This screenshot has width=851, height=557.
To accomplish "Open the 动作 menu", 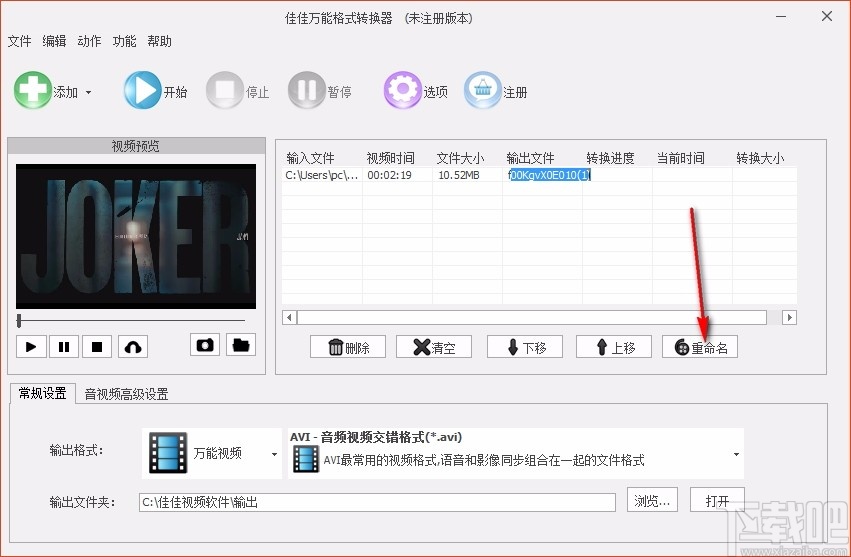I will [89, 41].
